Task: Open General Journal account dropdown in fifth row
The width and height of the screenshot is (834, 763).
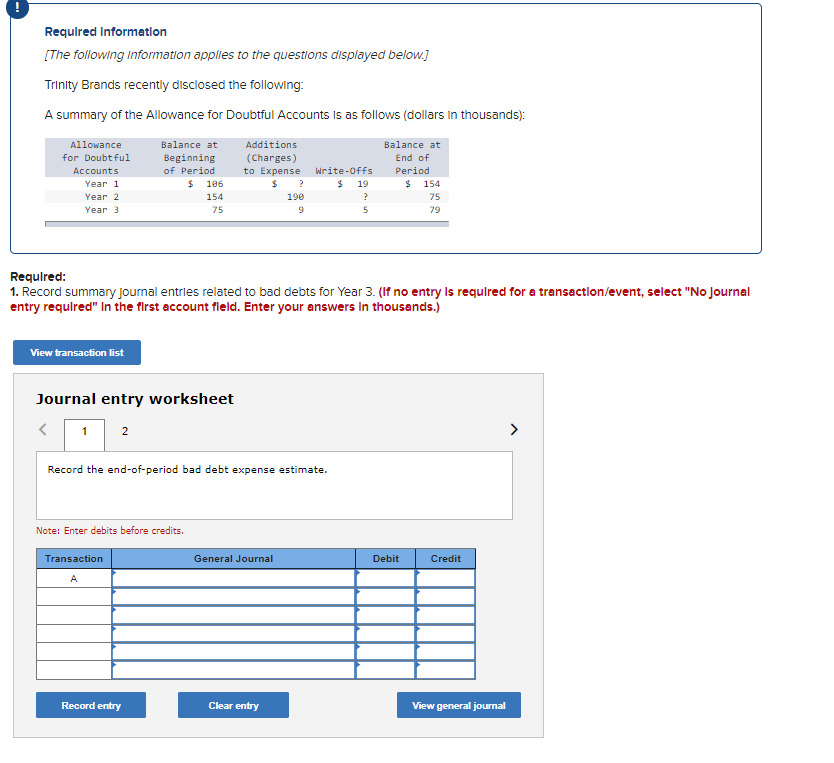Action: coord(233,651)
